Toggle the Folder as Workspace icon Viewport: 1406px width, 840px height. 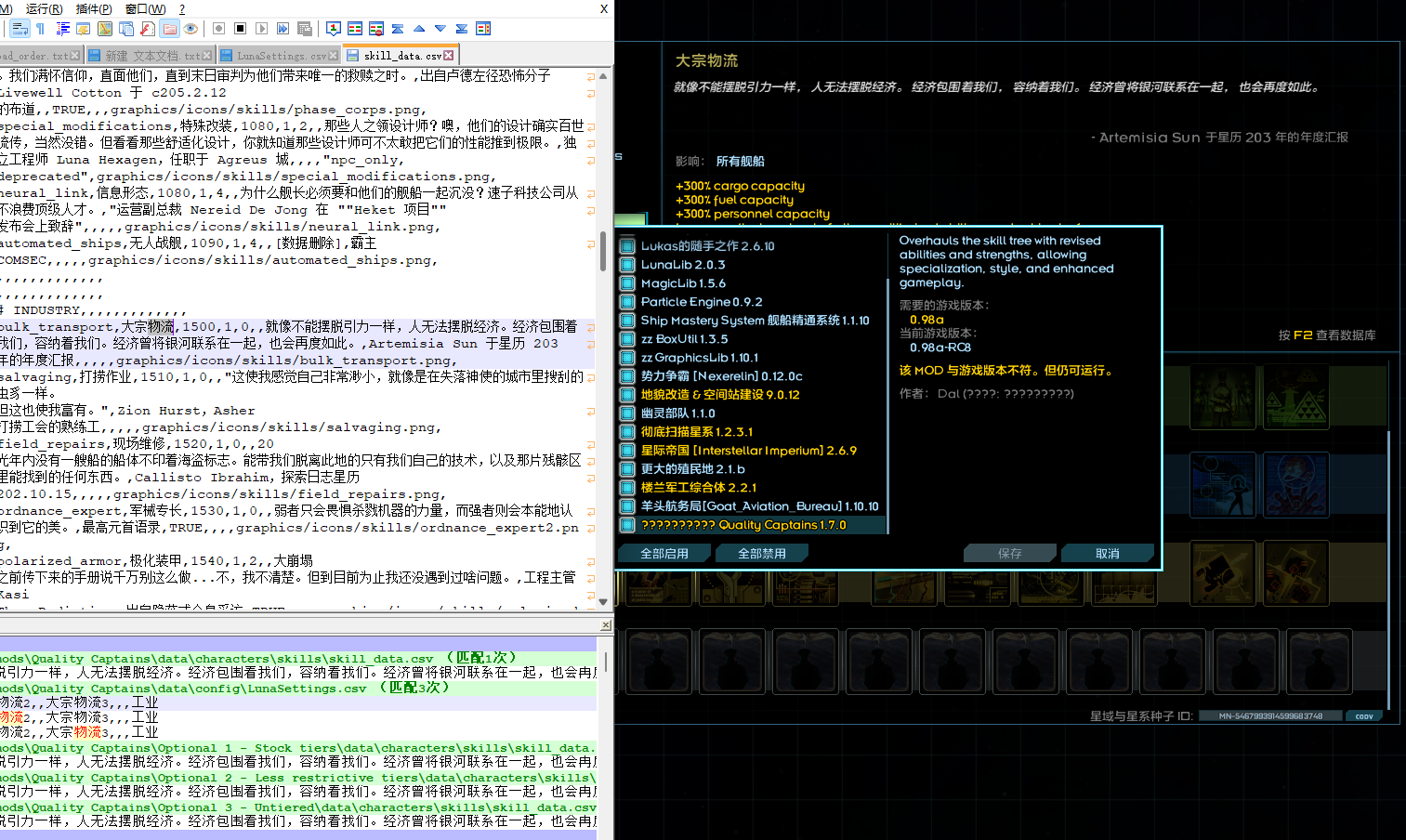click(169, 29)
